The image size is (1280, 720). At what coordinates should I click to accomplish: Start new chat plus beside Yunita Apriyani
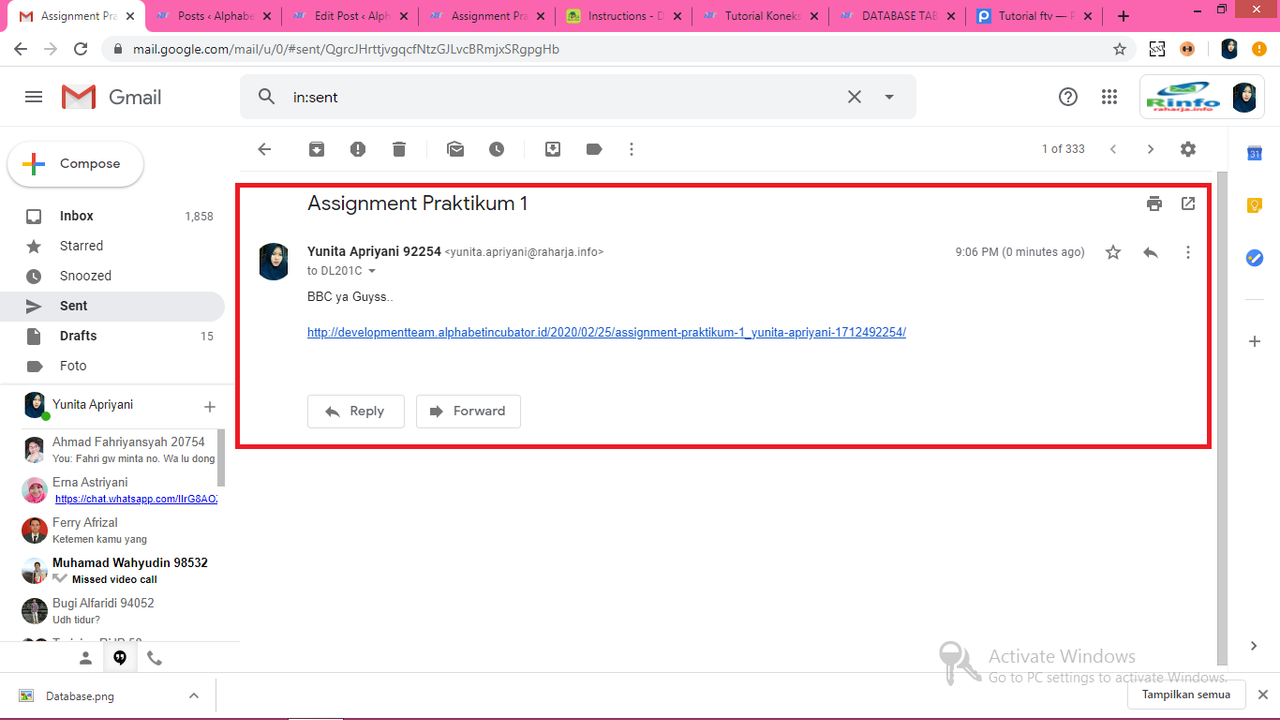(x=210, y=406)
